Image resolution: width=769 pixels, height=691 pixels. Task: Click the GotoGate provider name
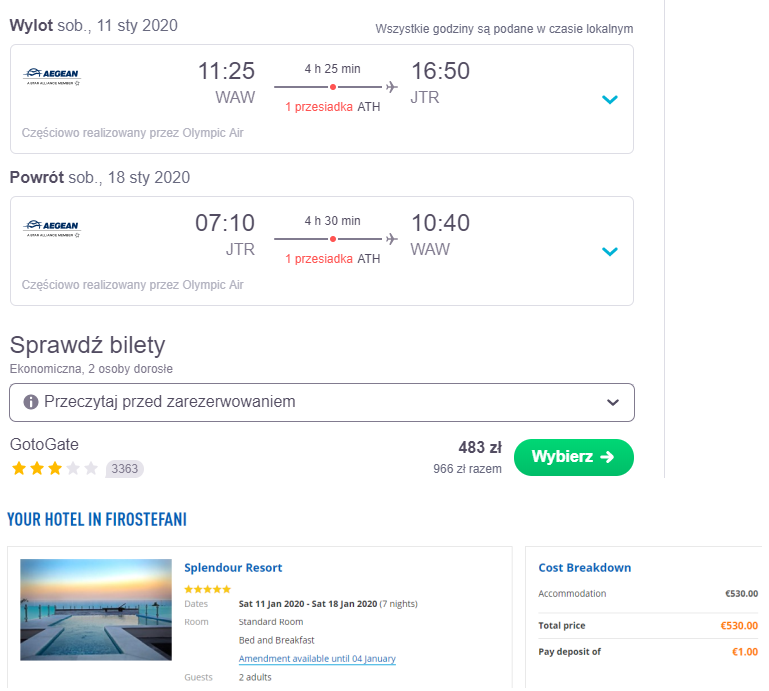44,445
